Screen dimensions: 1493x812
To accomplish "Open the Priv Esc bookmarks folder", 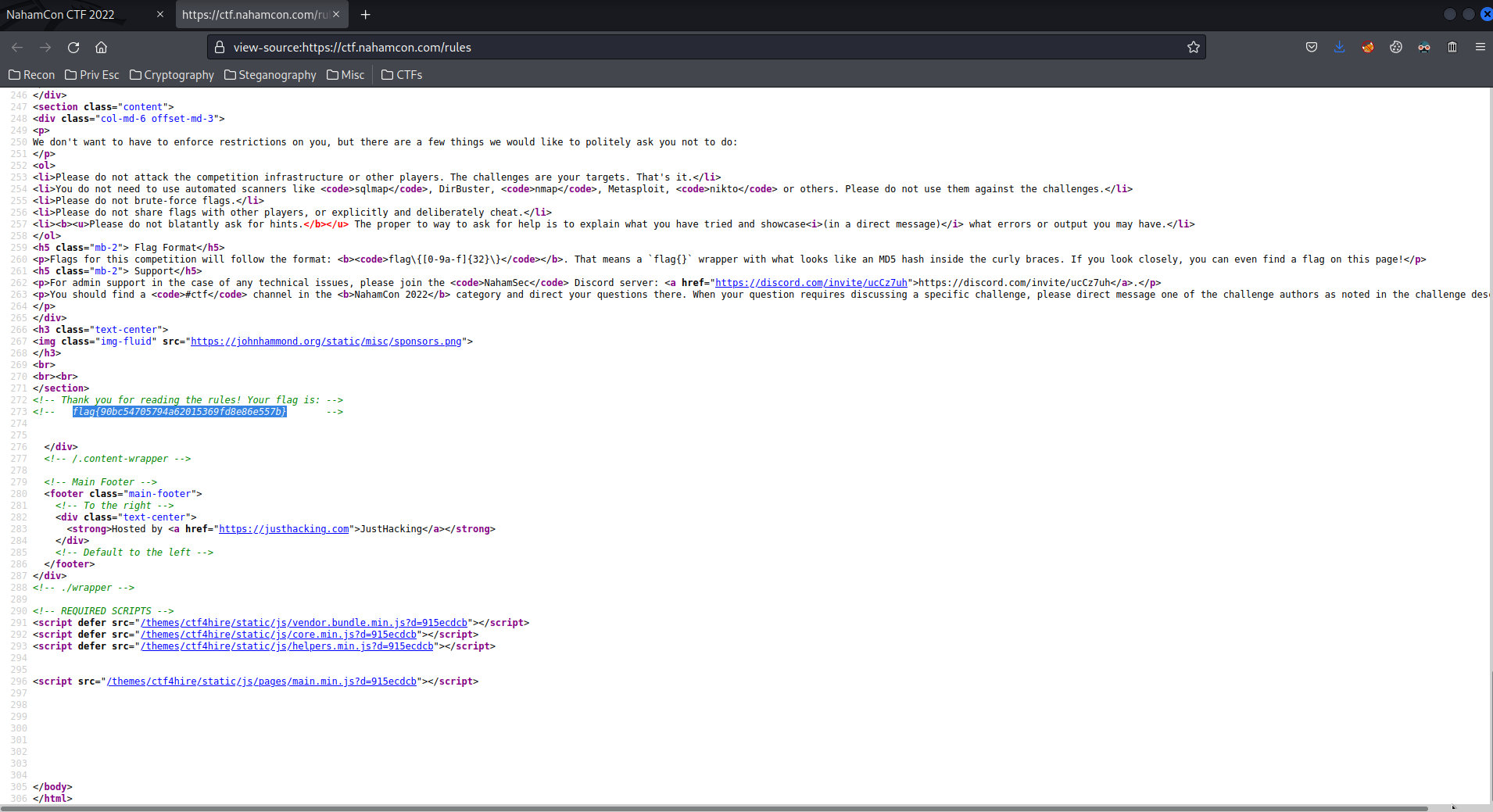I will click(x=92, y=75).
